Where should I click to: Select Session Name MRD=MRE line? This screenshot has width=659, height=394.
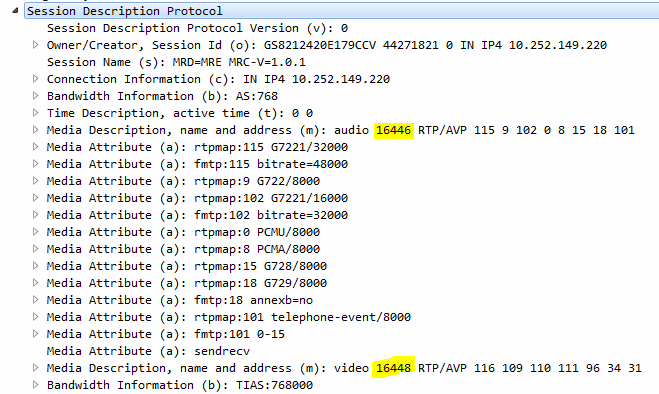(176, 62)
